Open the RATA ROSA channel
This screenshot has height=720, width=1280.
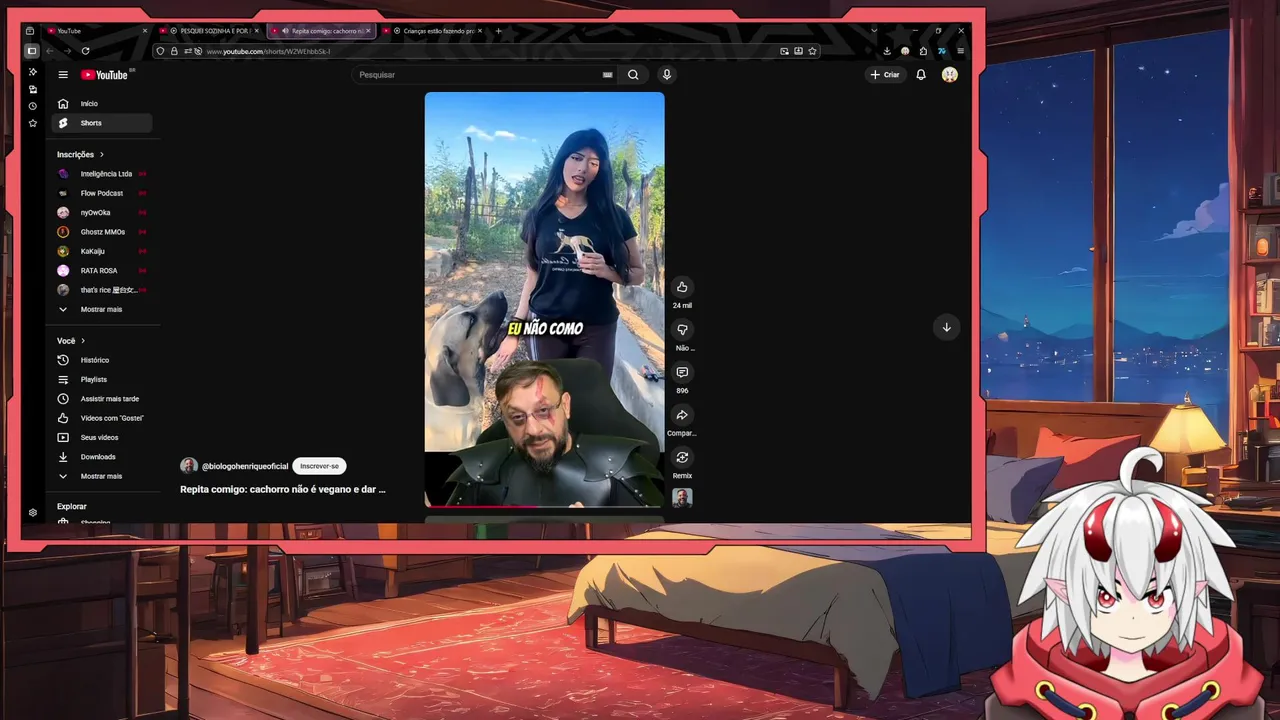coord(104,270)
